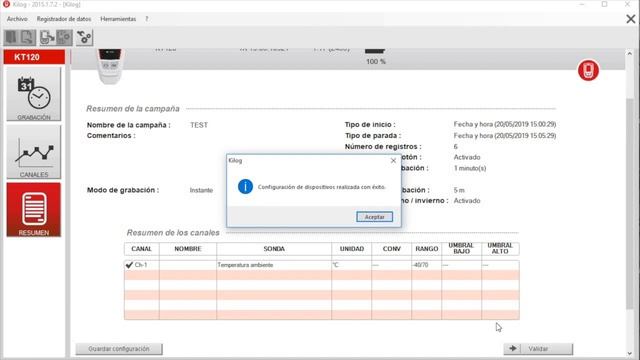Click Guardar configuración button
The image size is (640, 360).
(x=119, y=349)
